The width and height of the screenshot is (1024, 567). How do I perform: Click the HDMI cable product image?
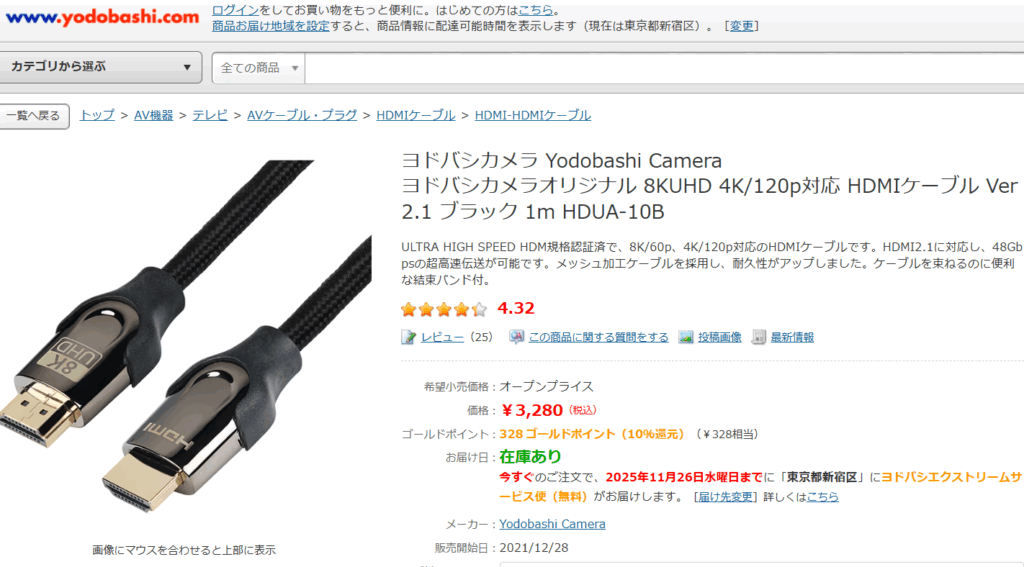point(185,336)
